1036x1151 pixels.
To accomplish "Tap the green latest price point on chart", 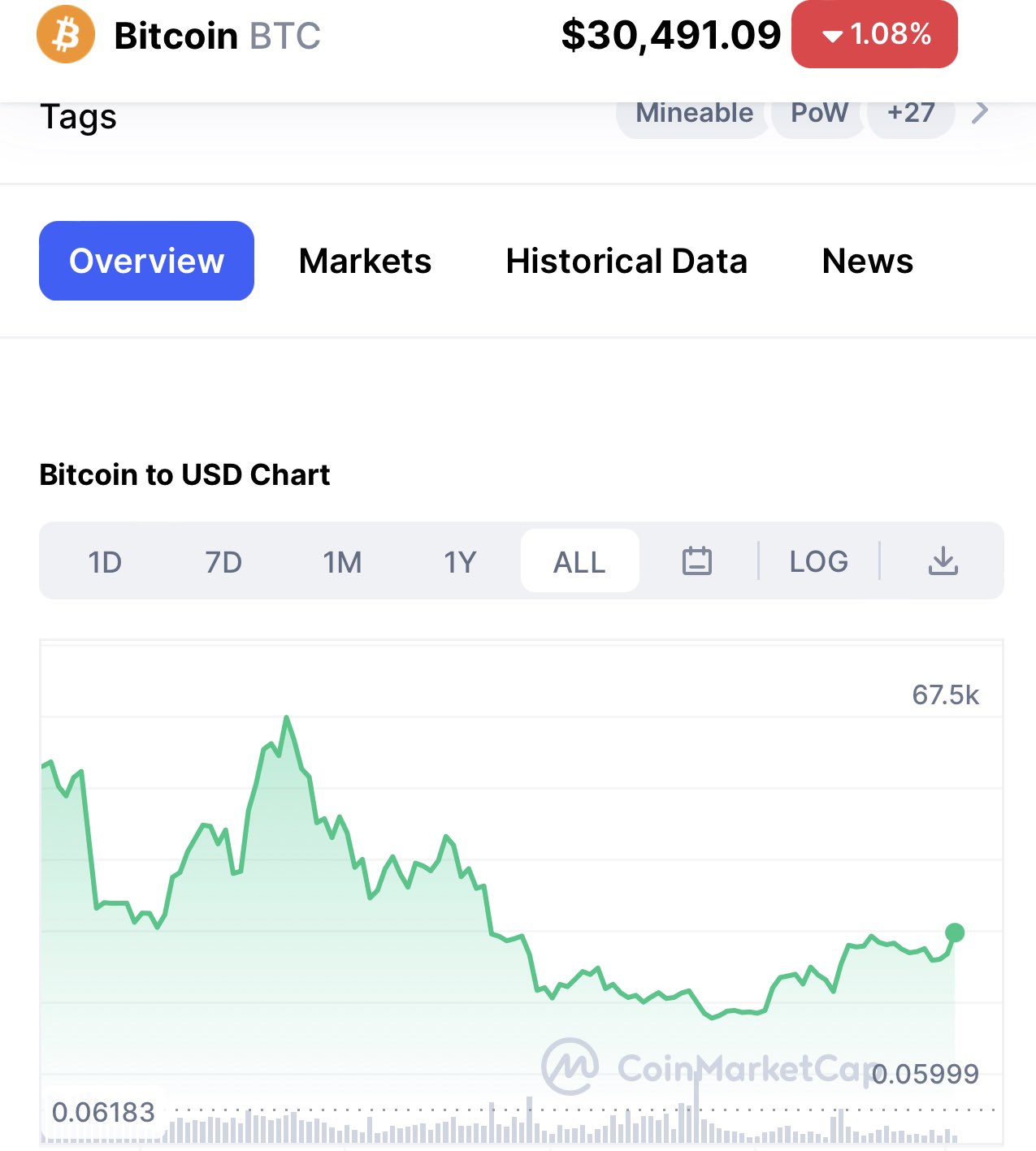I will point(955,932).
